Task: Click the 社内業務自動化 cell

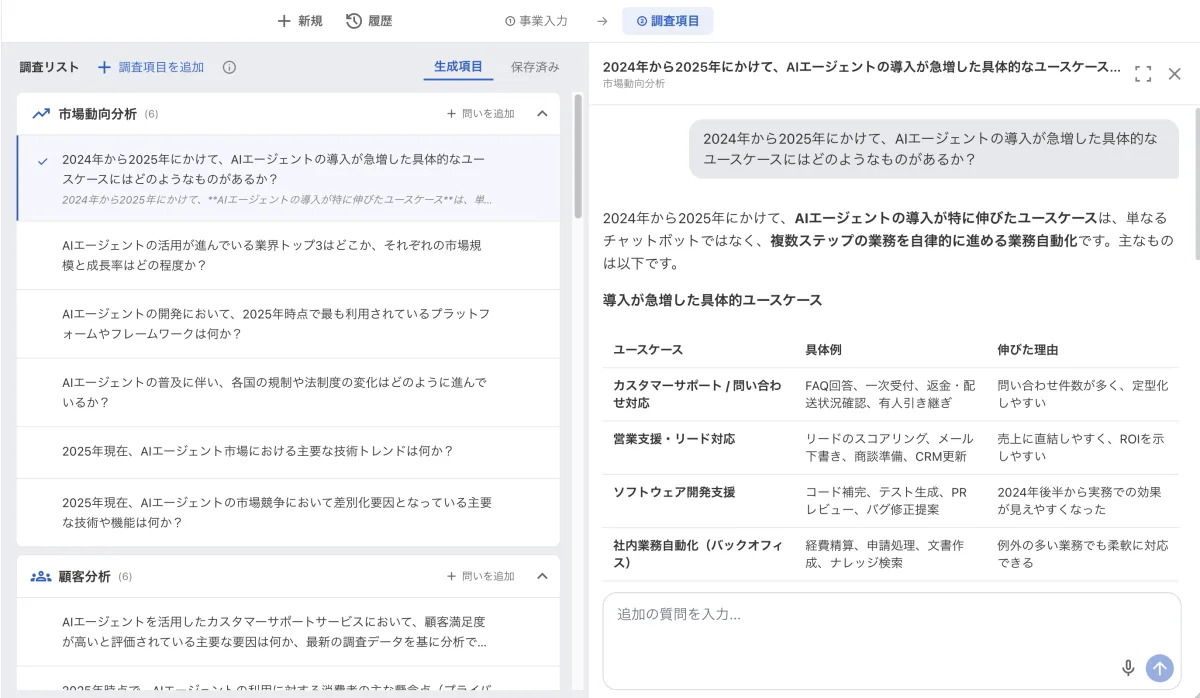Action: click(x=699, y=554)
